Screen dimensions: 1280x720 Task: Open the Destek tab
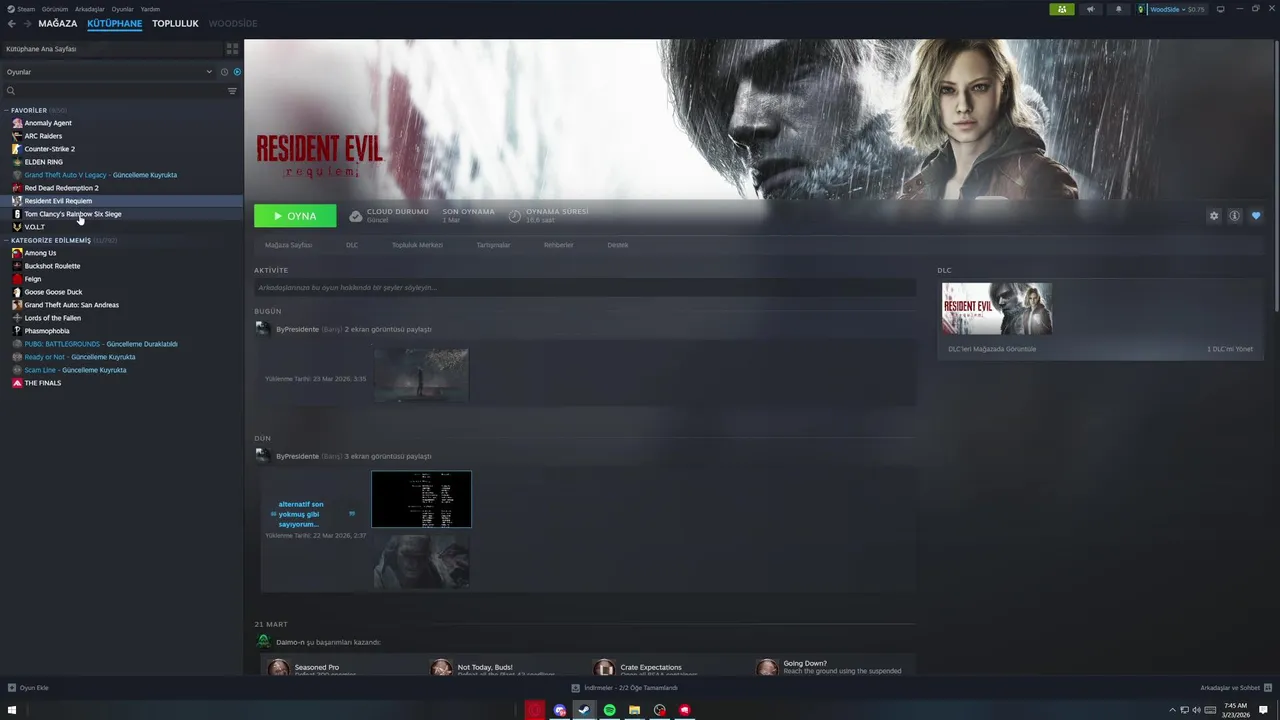click(618, 245)
